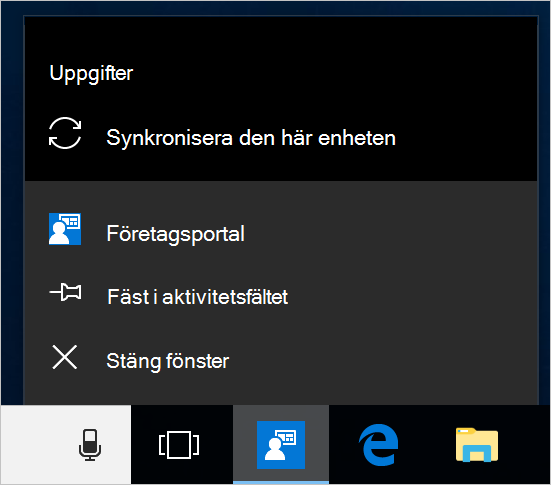Open File Explorer from the taskbar
Image resolution: width=551 pixels, height=485 pixels.
(477, 445)
